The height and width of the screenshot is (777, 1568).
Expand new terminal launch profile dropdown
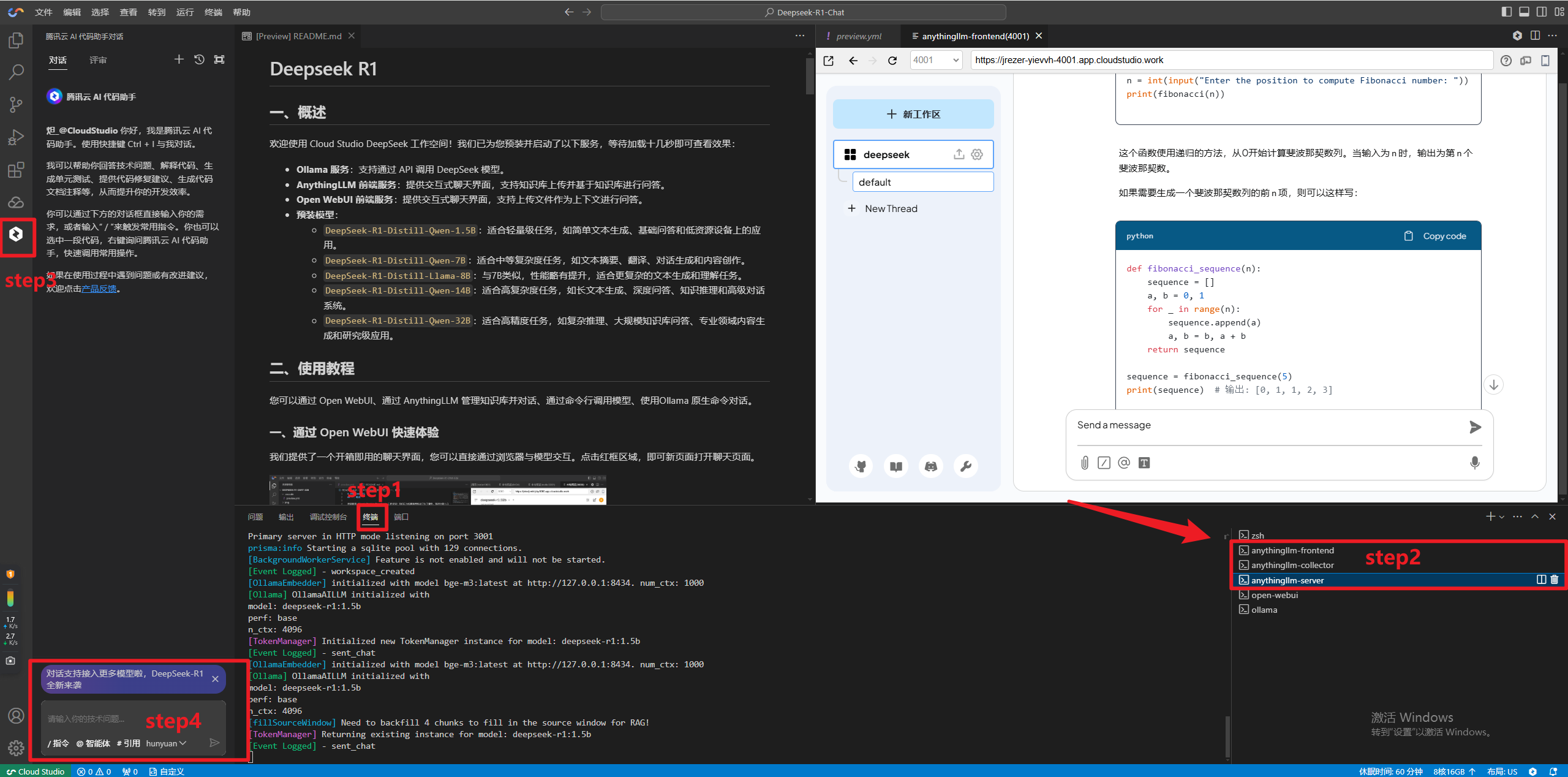coord(1502,517)
